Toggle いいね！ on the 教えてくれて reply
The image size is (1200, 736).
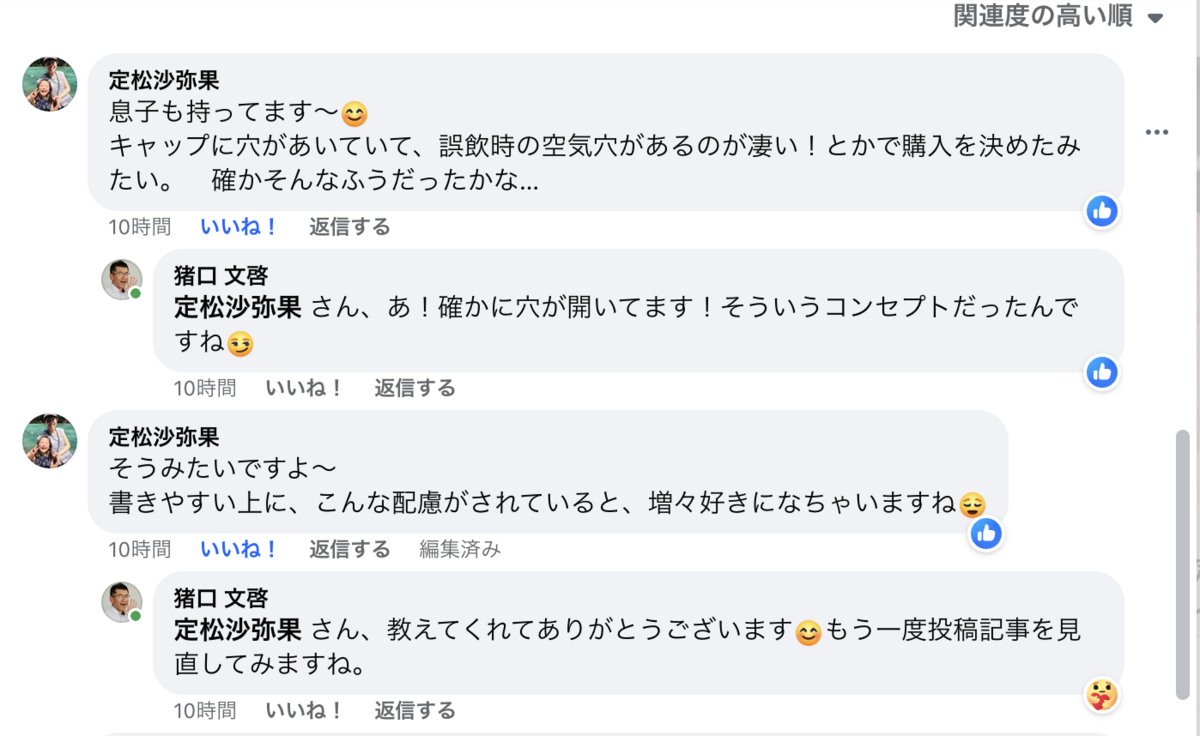(x=304, y=711)
